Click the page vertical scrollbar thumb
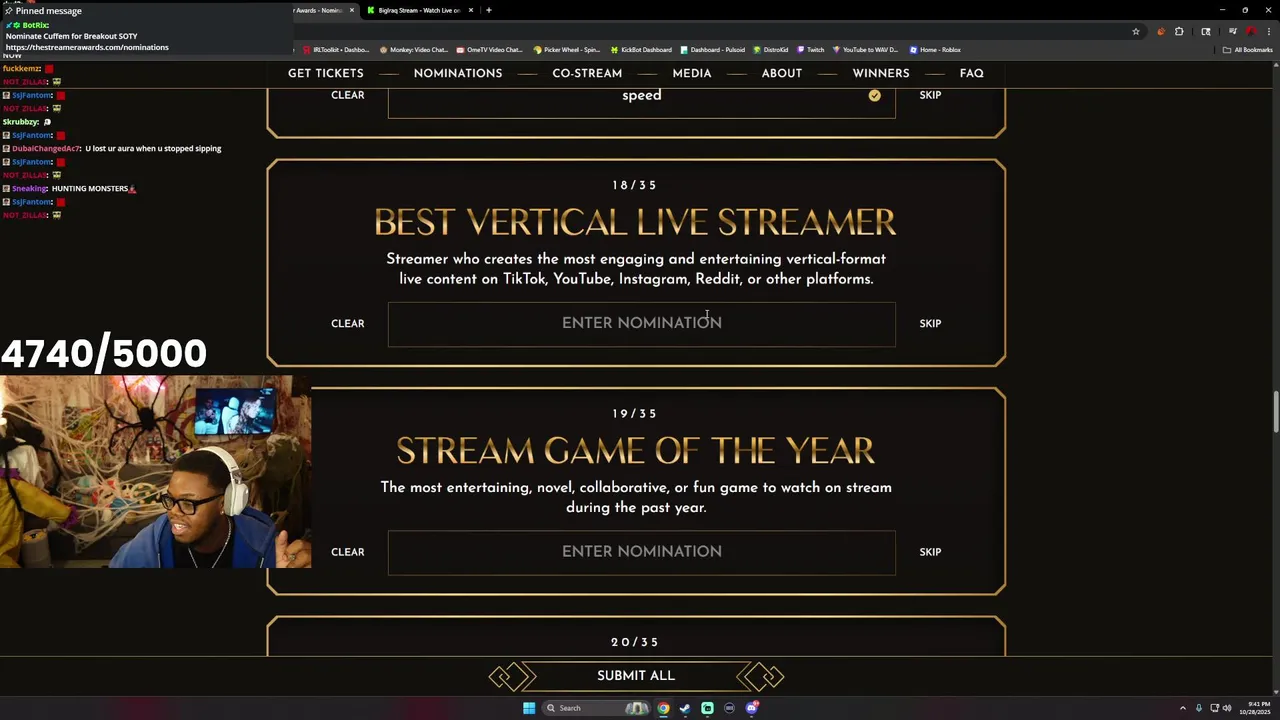The image size is (1280, 720). click(x=1275, y=412)
